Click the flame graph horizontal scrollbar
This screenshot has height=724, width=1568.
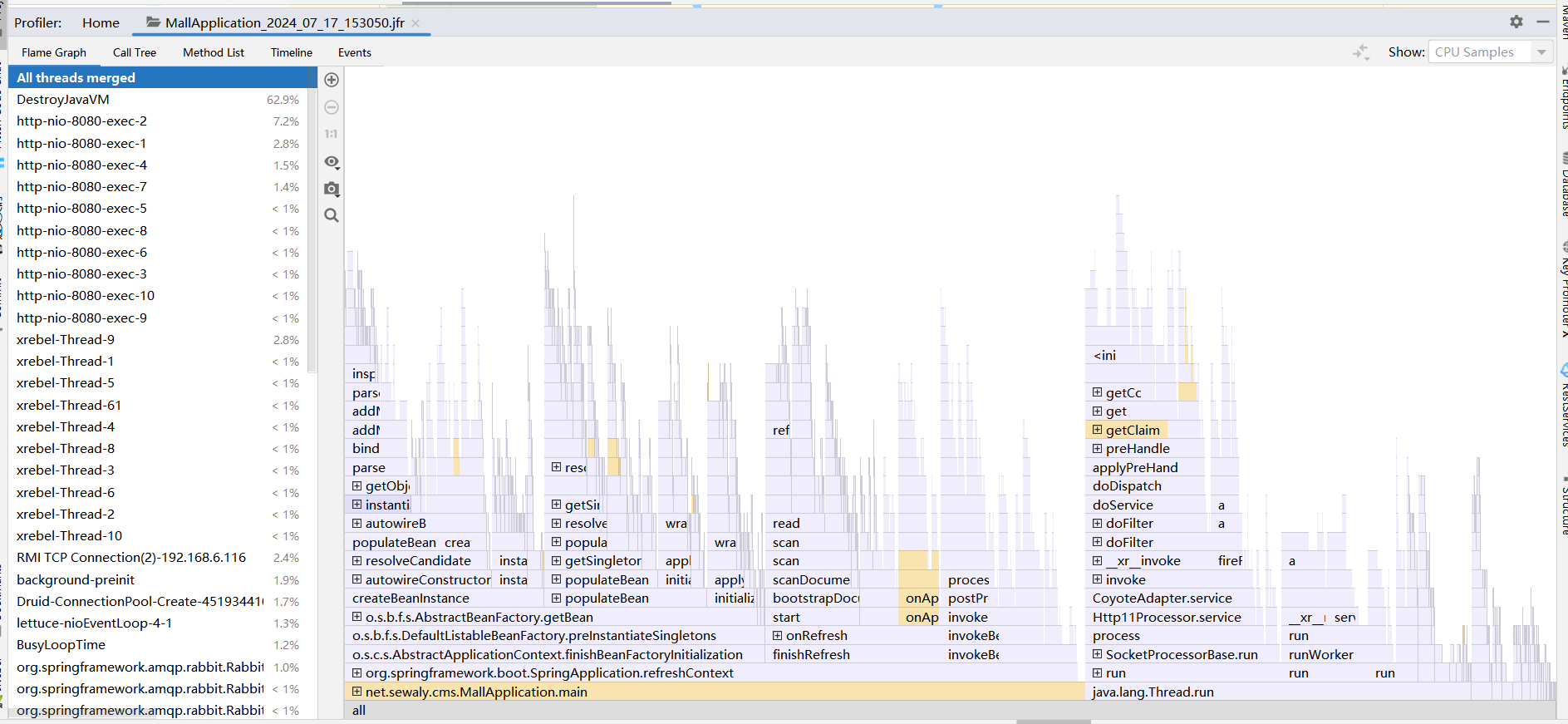[x=1054, y=722]
